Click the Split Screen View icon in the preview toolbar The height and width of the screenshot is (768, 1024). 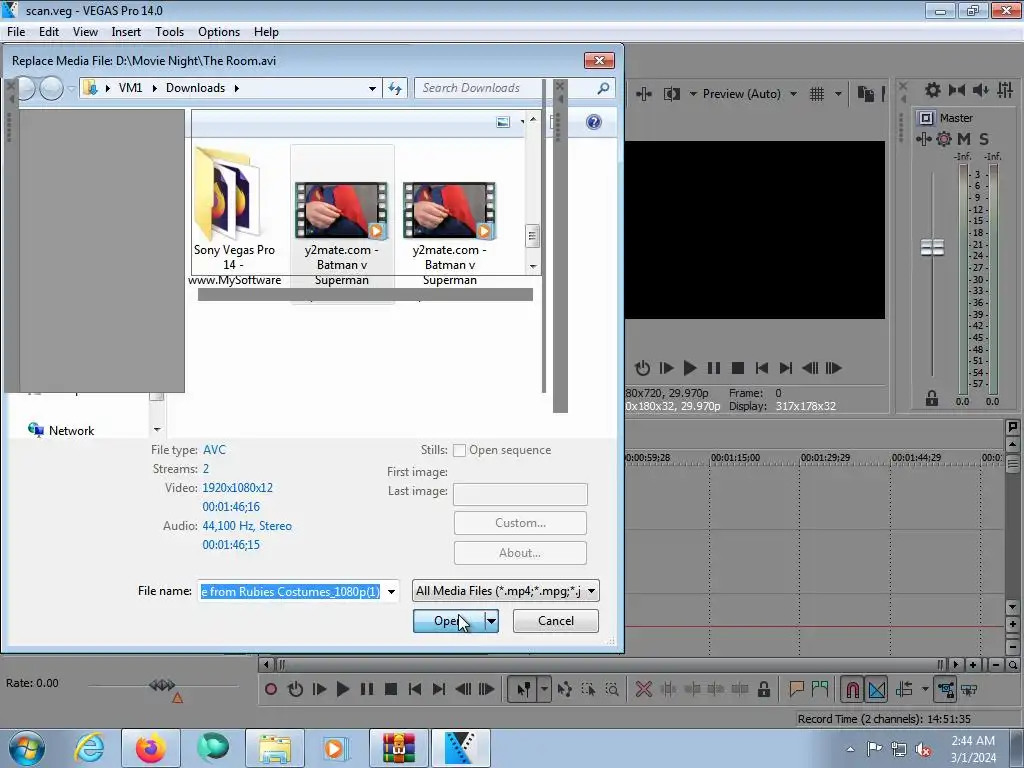click(672, 94)
